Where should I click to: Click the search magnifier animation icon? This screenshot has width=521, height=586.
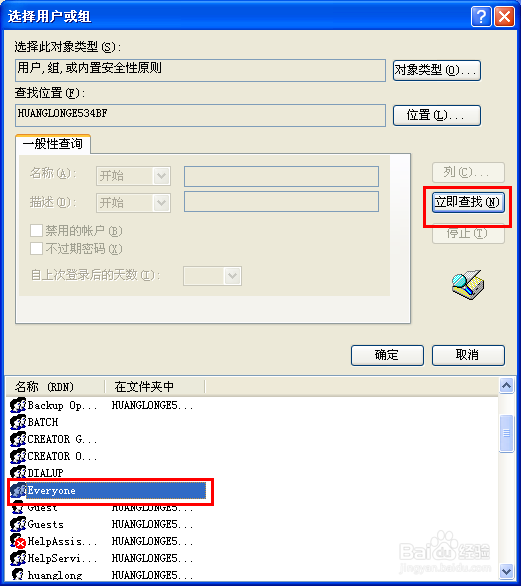point(468,284)
